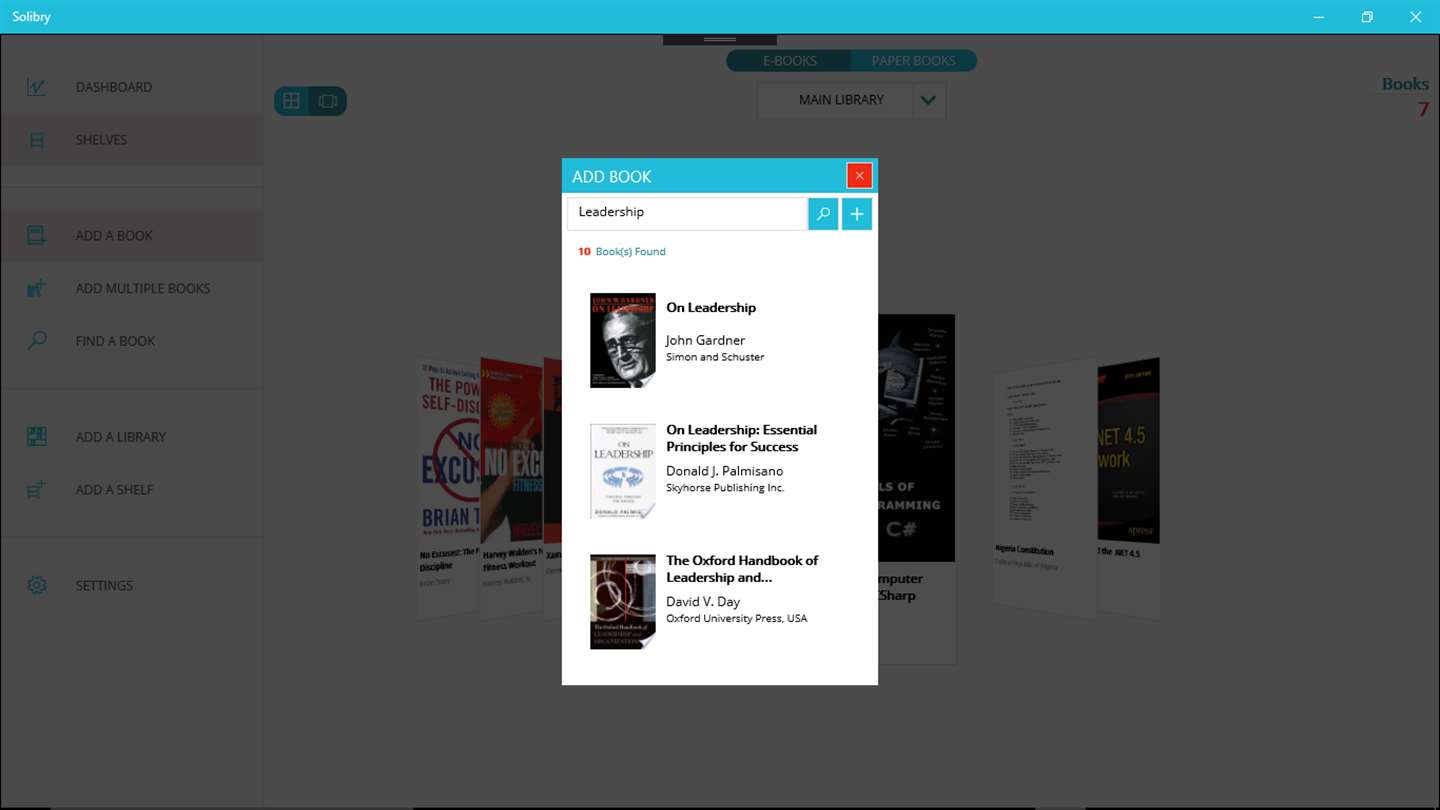Click the No Excuses book cover on shelf
The height and width of the screenshot is (810, 1440).
(450, 452)
